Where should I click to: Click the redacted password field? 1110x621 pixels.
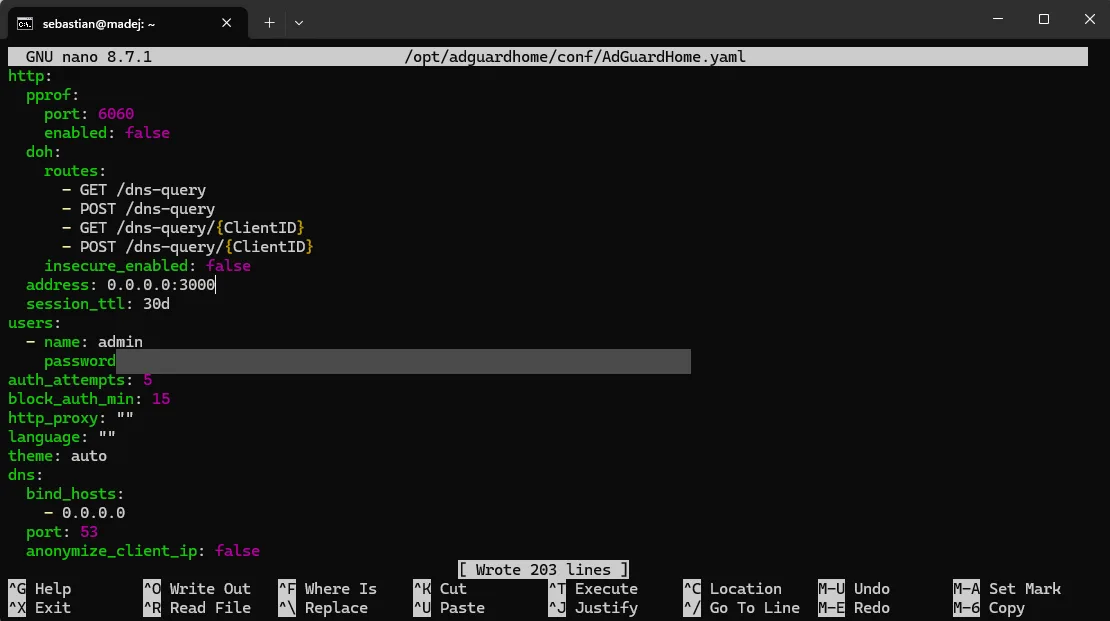click(x=403, y=361)
